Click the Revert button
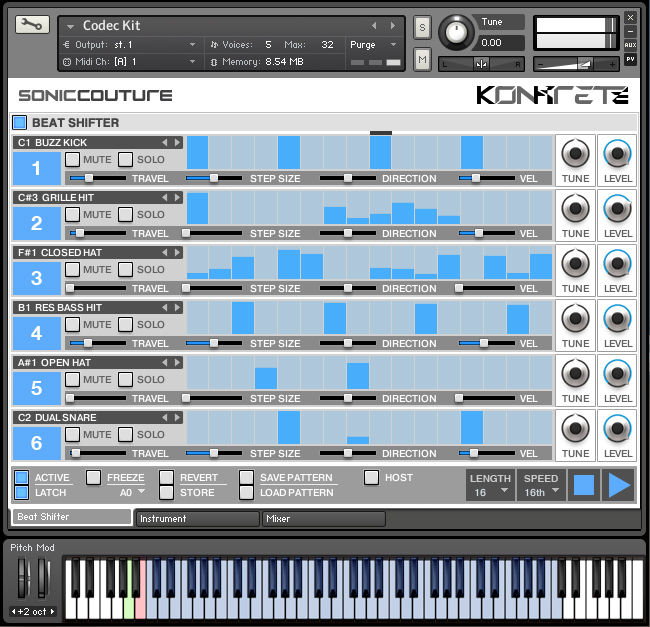 point(166,477)
